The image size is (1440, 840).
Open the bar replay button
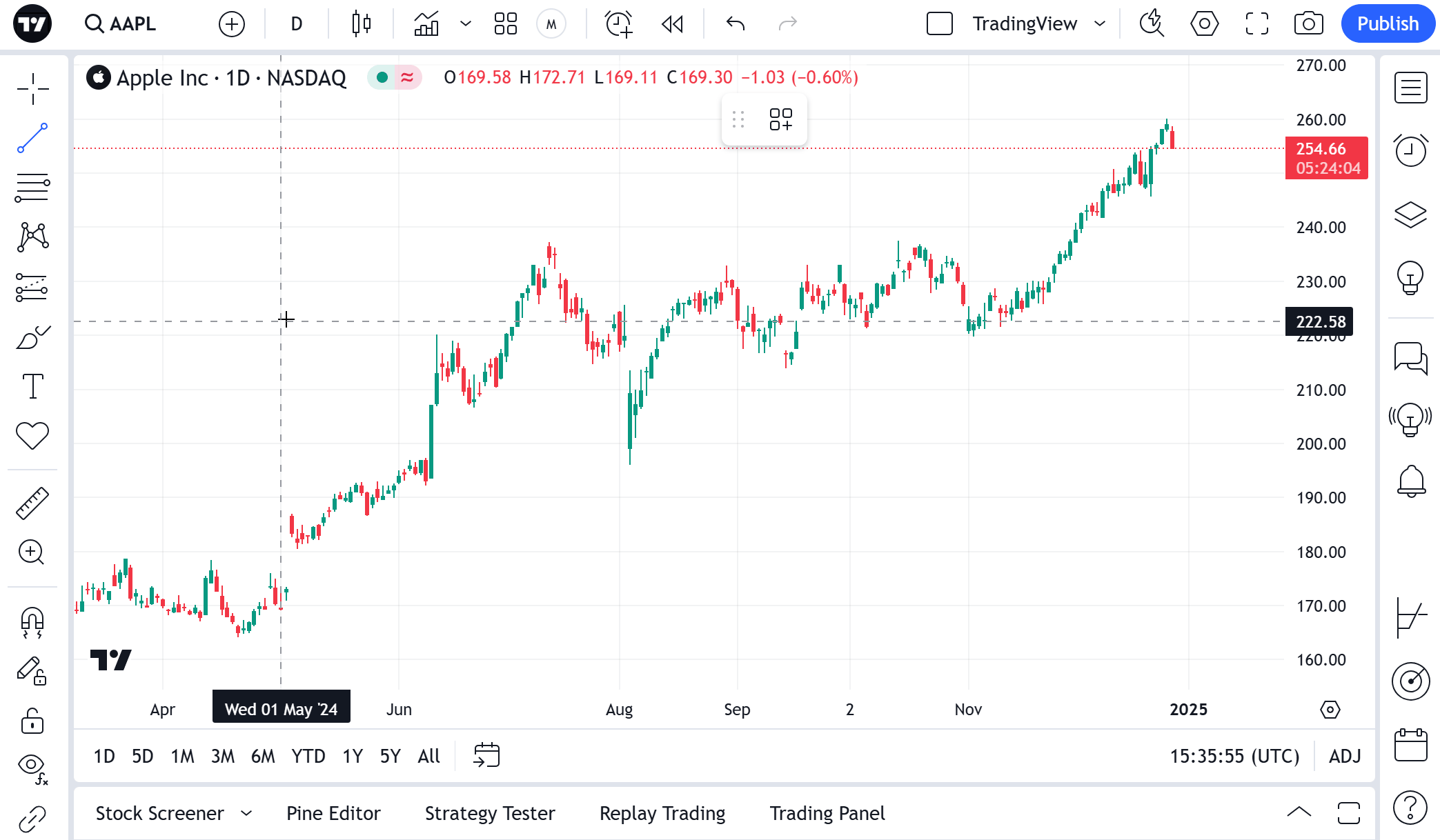pyautogui.click(x=672, y=24)
